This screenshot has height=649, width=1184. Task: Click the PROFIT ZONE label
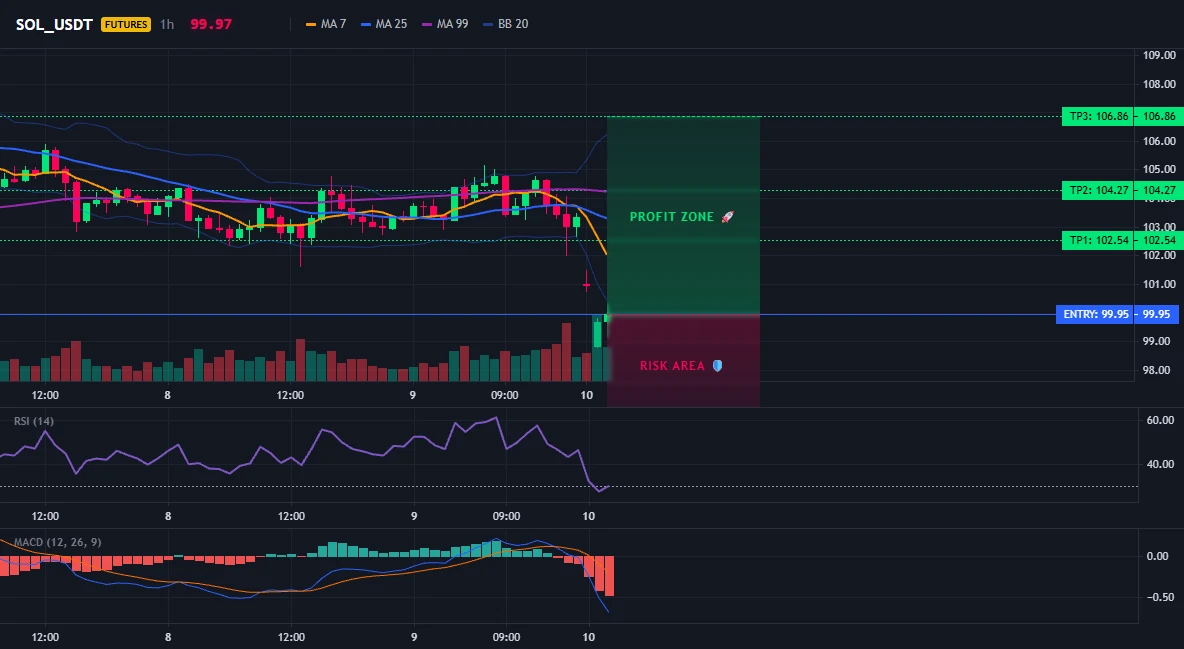pyautogui.click(x=672, y=217)
